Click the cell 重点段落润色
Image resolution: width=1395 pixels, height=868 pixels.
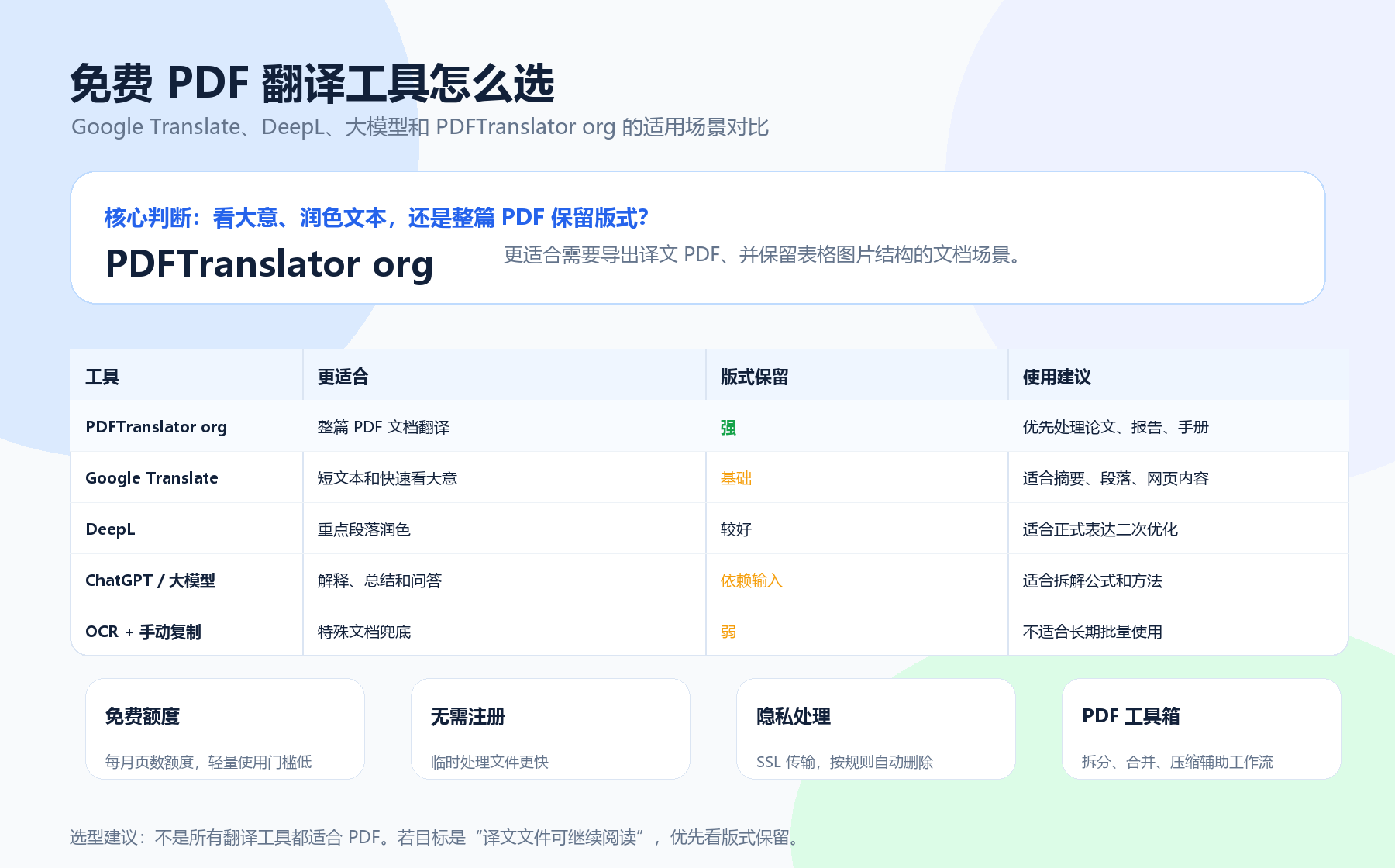(x=364, y=529)
